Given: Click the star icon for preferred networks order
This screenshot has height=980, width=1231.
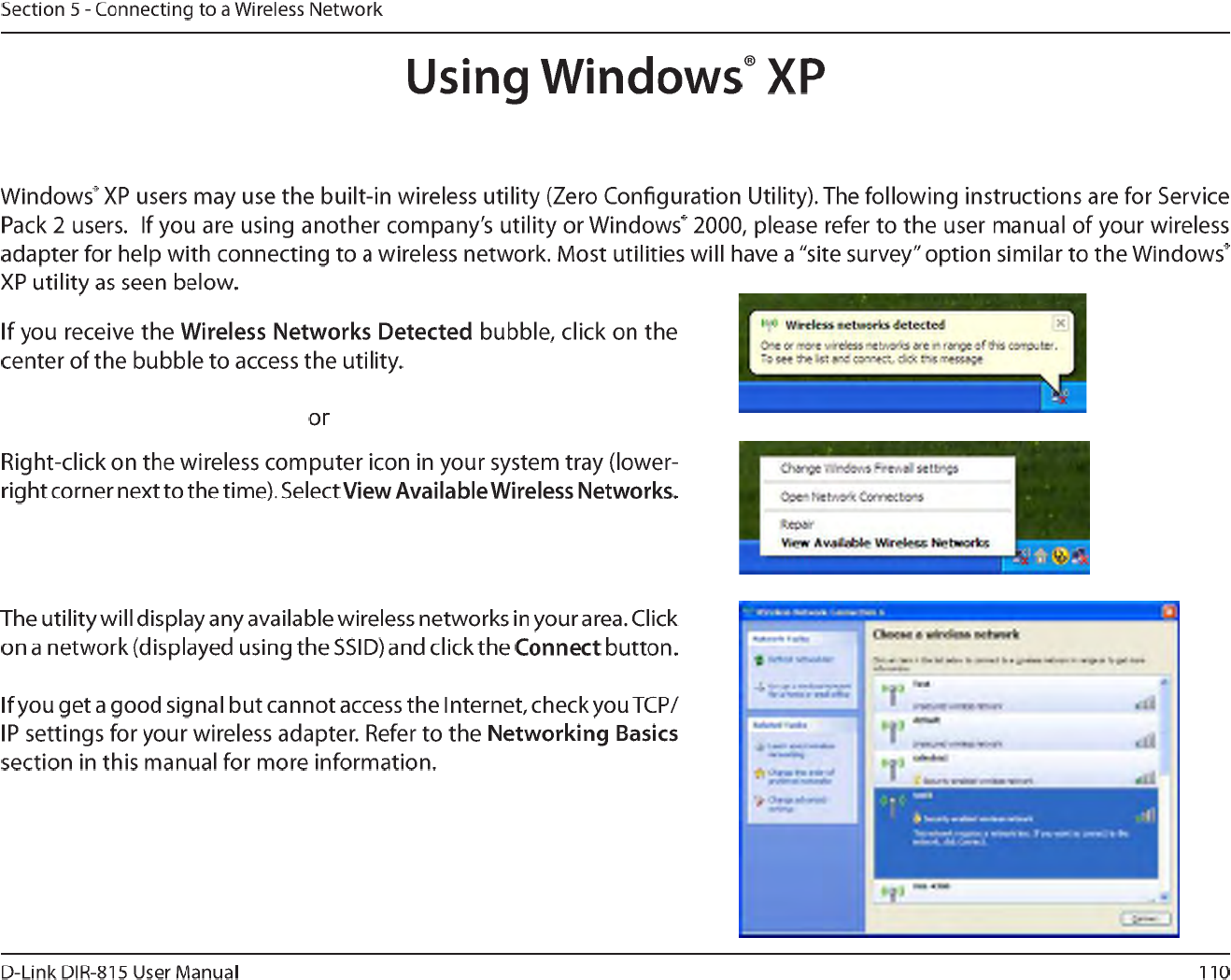Looking at the screenshot, I should tap(759, 774).
